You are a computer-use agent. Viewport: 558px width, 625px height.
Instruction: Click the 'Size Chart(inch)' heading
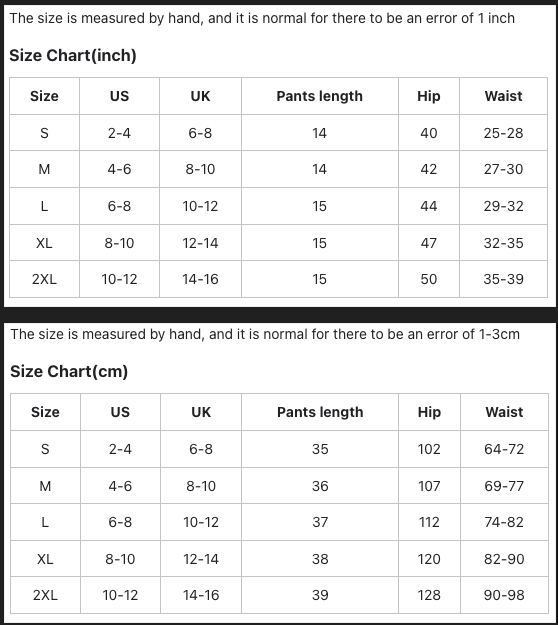click(73, 55)
